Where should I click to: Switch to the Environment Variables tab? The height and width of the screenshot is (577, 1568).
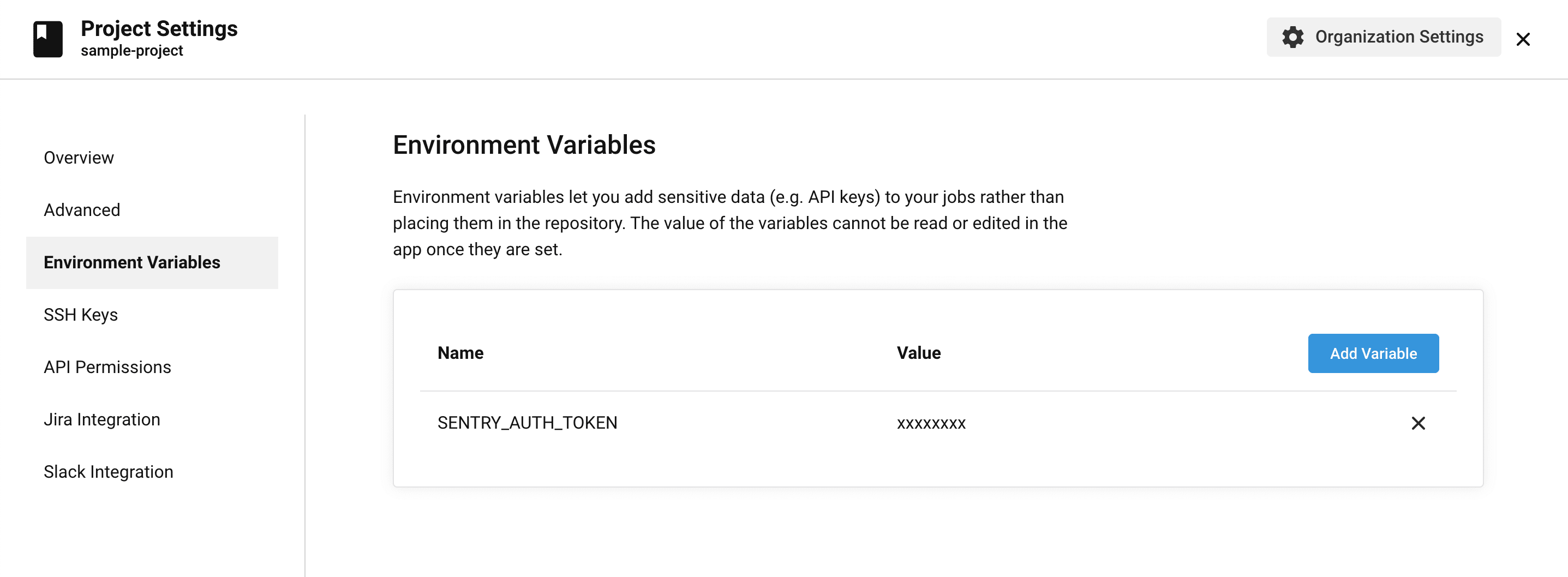[131, 262]
